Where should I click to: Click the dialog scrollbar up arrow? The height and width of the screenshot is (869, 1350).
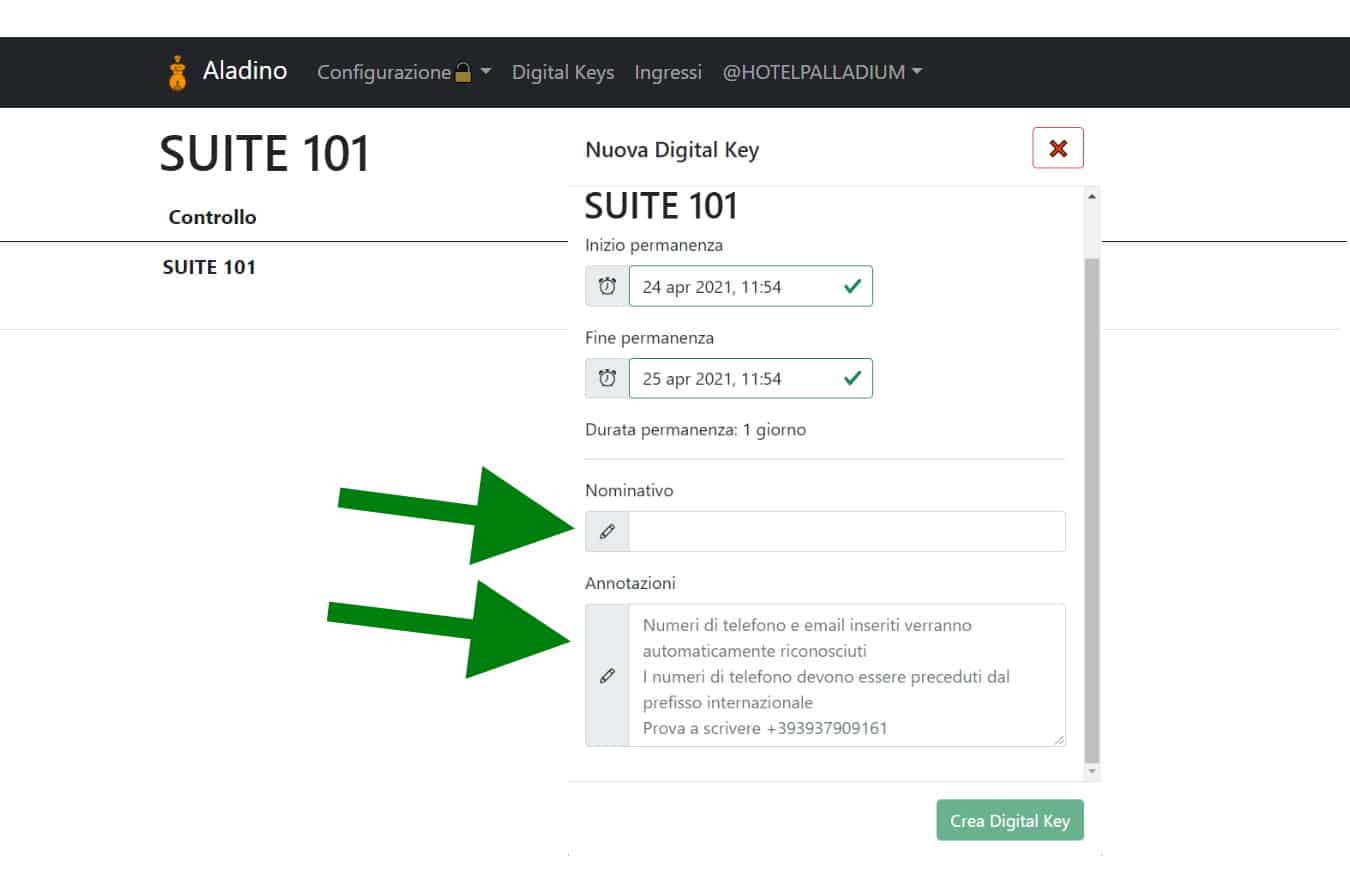click(x=1092, y=196)
